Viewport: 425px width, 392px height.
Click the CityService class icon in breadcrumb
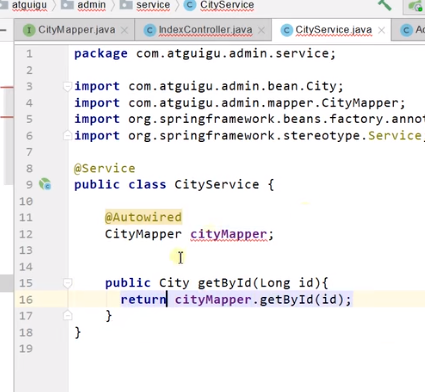[x=190, y=5]
